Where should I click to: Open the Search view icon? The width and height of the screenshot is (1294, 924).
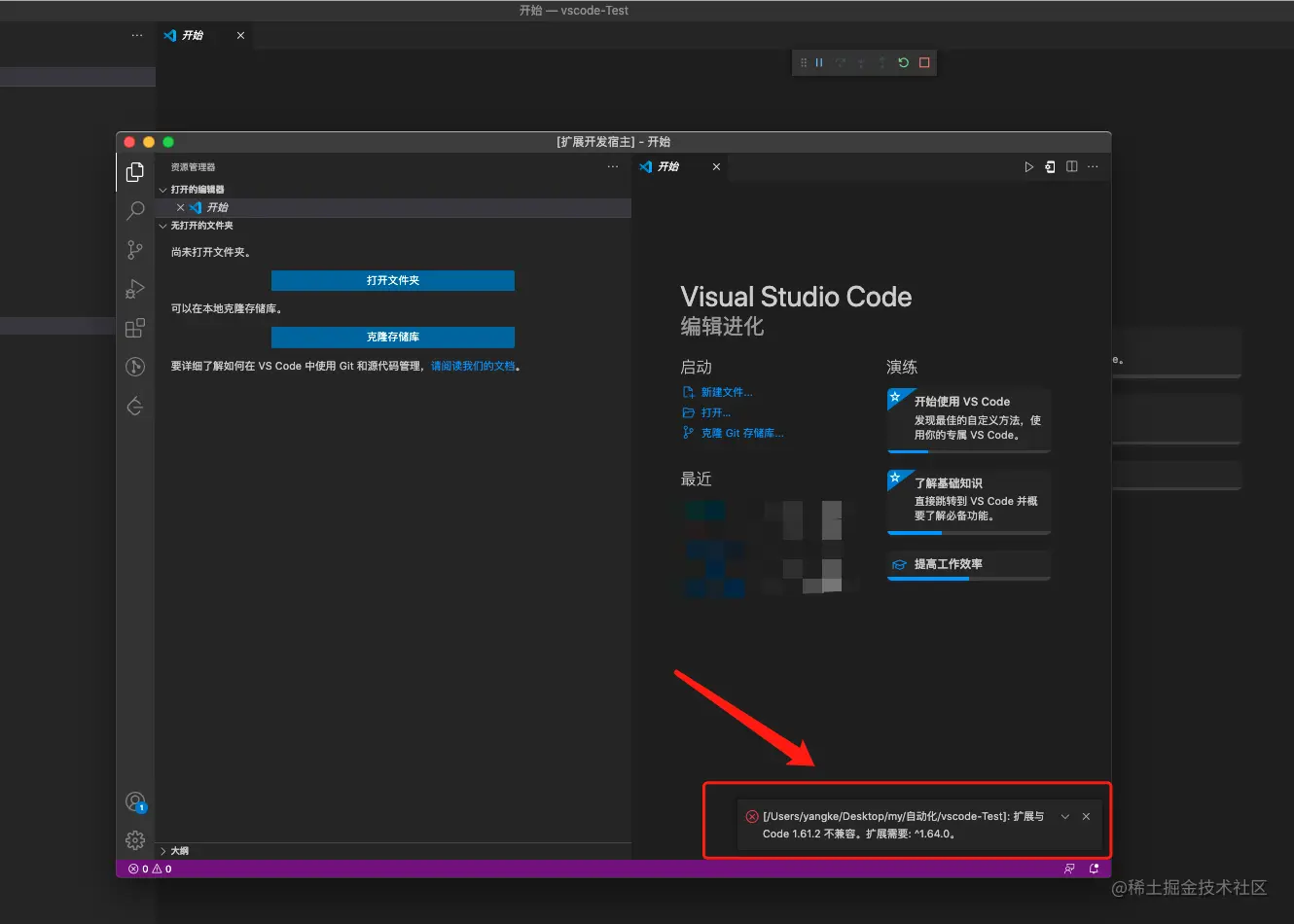(x=135, y=210)
